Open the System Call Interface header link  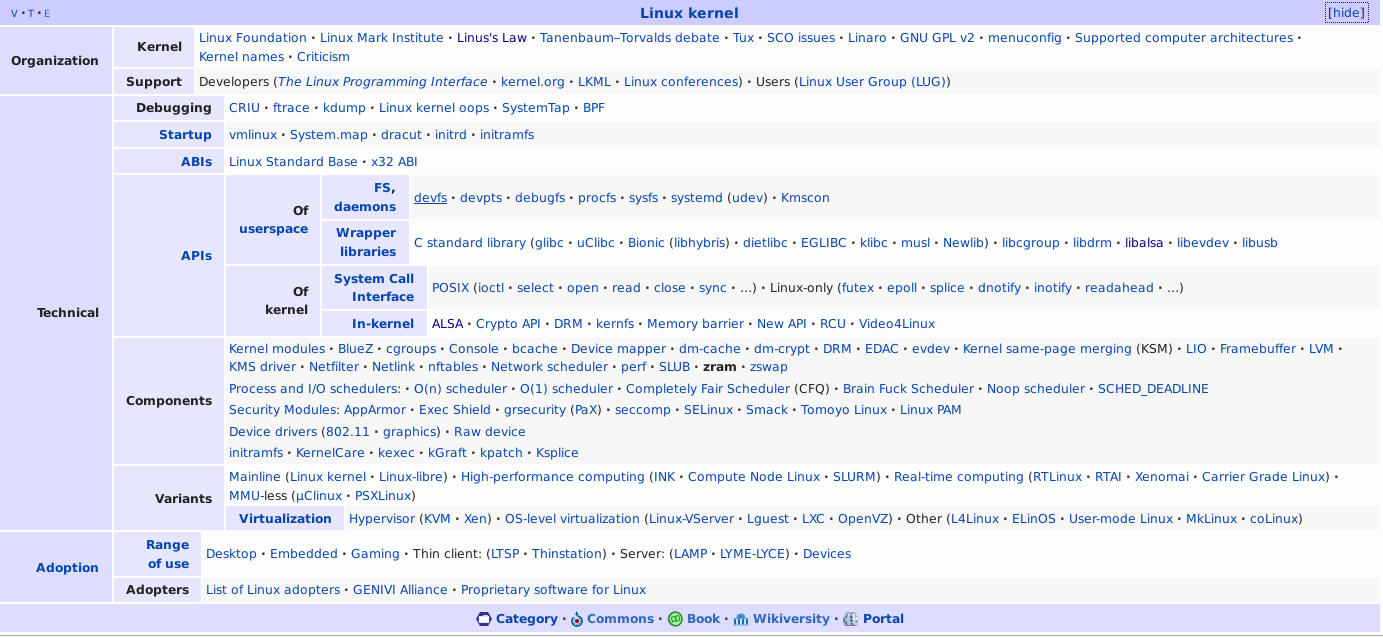(374, 288)
